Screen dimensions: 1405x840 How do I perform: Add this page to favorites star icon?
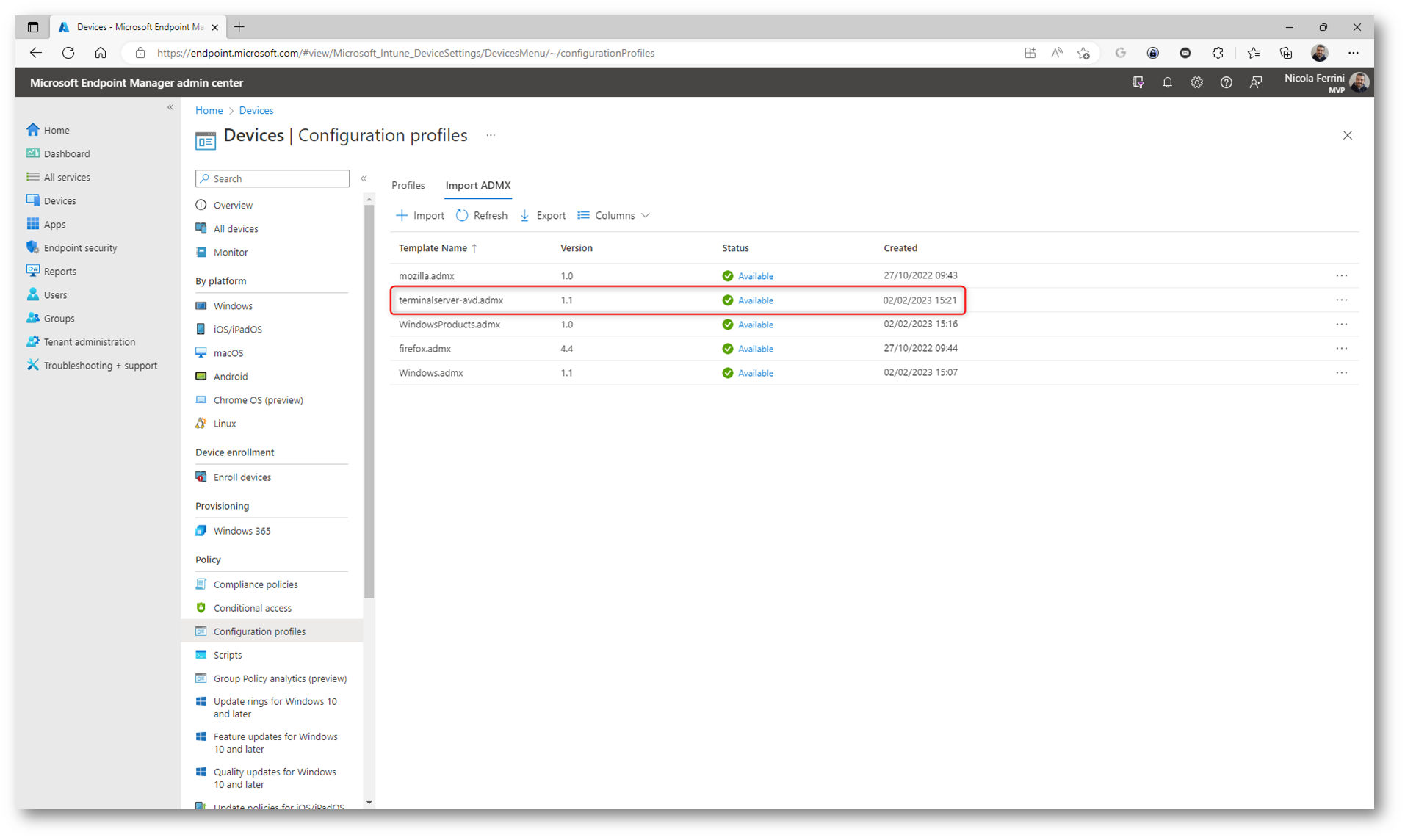pos(1083,53)
